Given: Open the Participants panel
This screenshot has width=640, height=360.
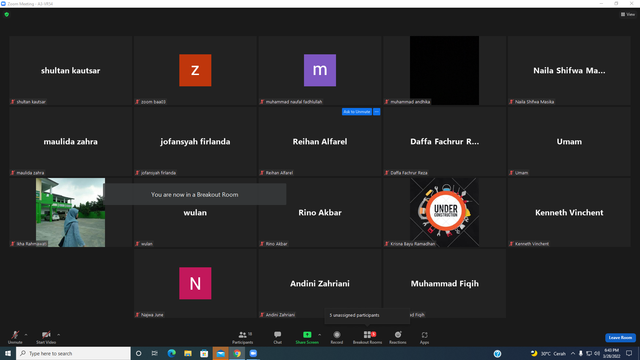Looking at the screenshot, I should pos(243,337).
